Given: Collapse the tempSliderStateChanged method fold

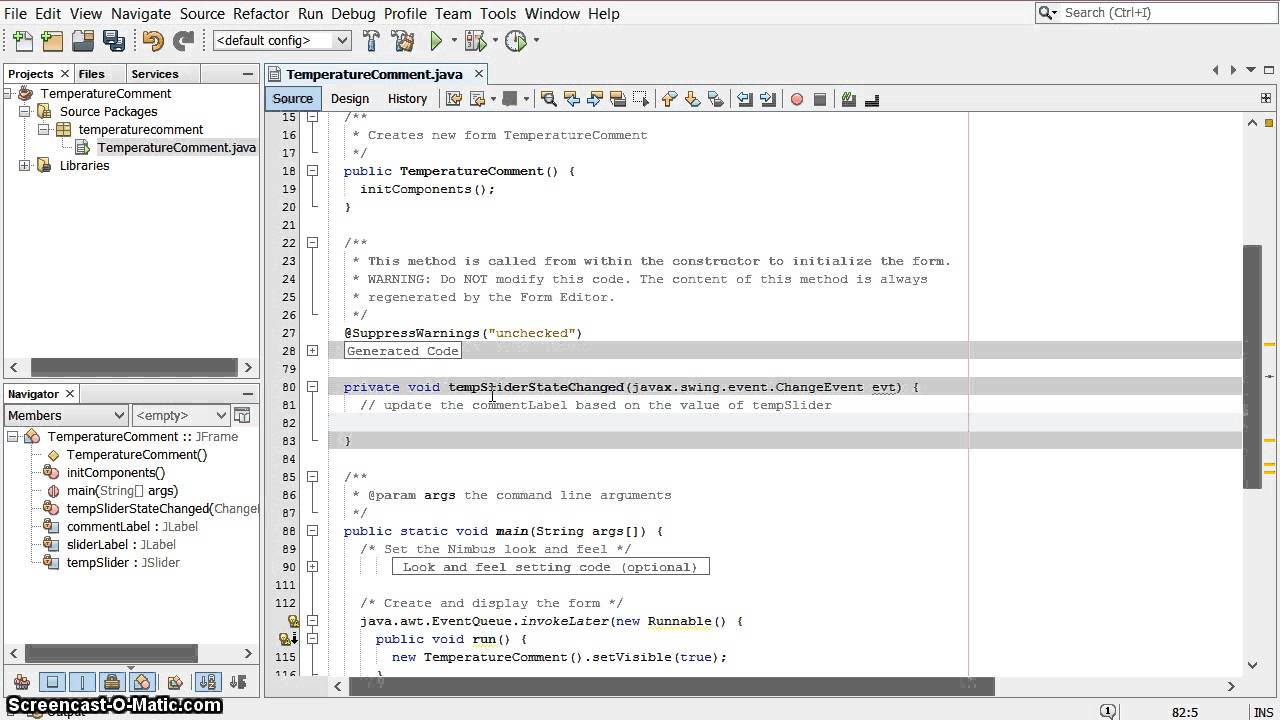Looking at the screenshot, I should pyautogui.click(x=312, y=387).
